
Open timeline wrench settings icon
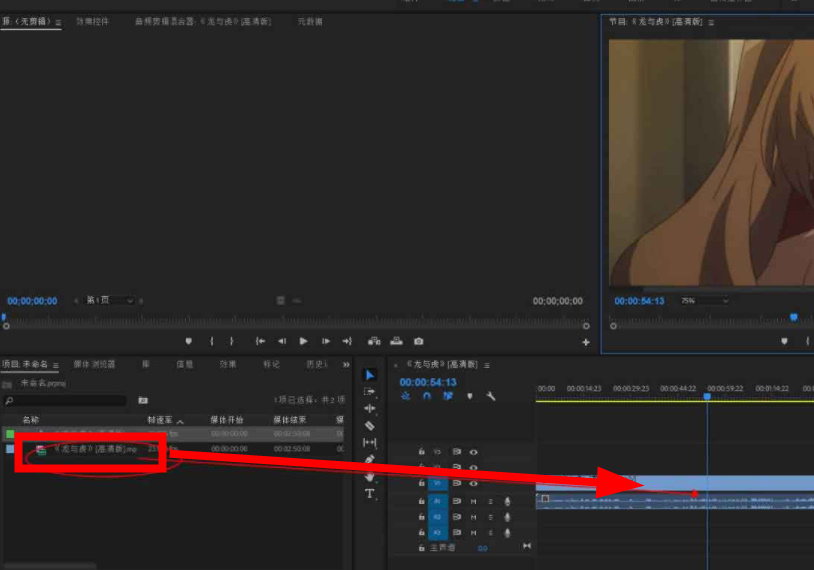(491, 396)
